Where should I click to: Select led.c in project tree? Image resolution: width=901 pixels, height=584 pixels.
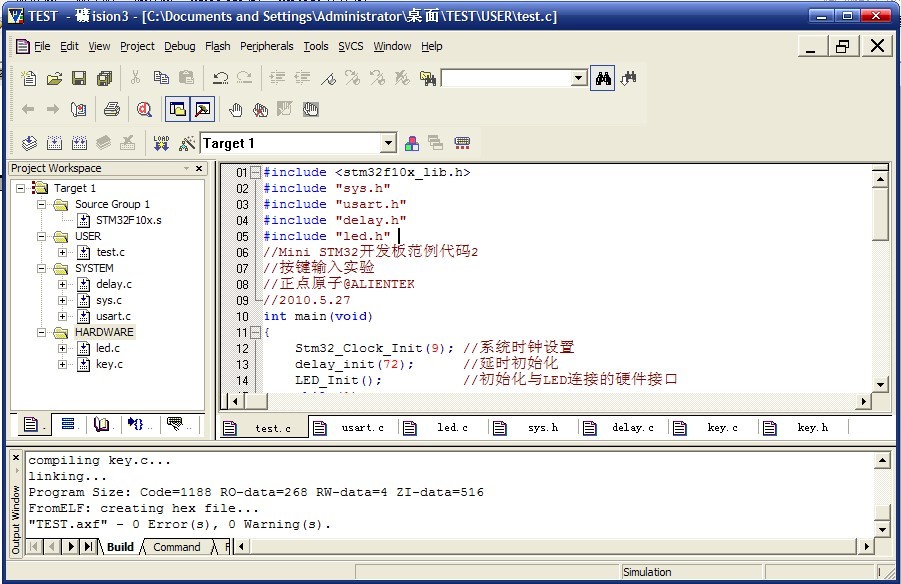click(x=107, y=348)
